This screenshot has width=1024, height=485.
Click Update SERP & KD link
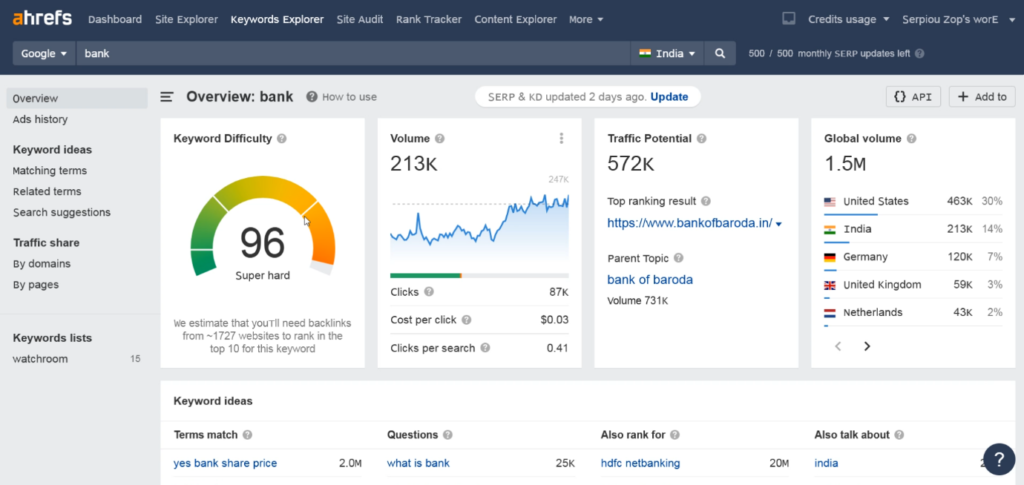(669, 97)
